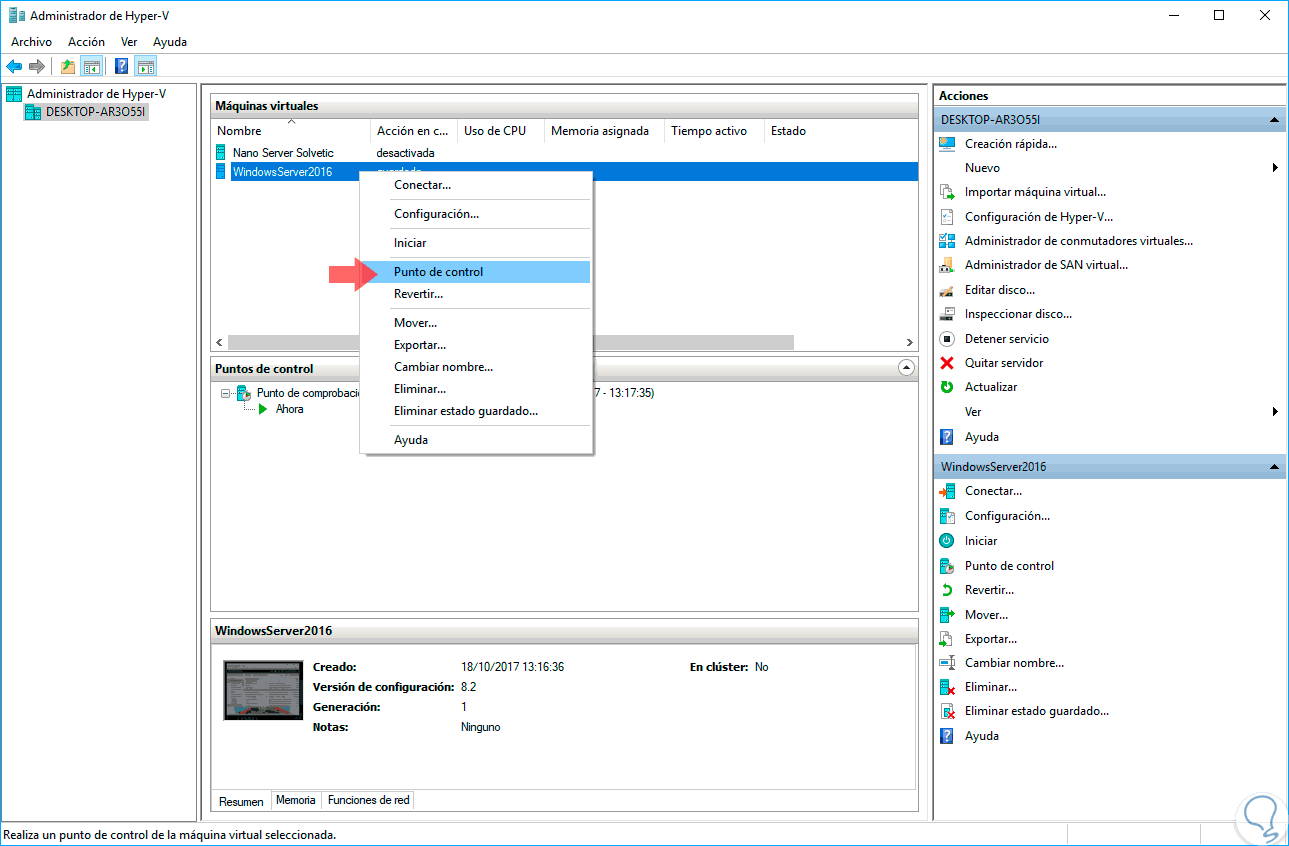
Task: Collapse the WindowsServer2016 actions section
Action: (1274, 467)
